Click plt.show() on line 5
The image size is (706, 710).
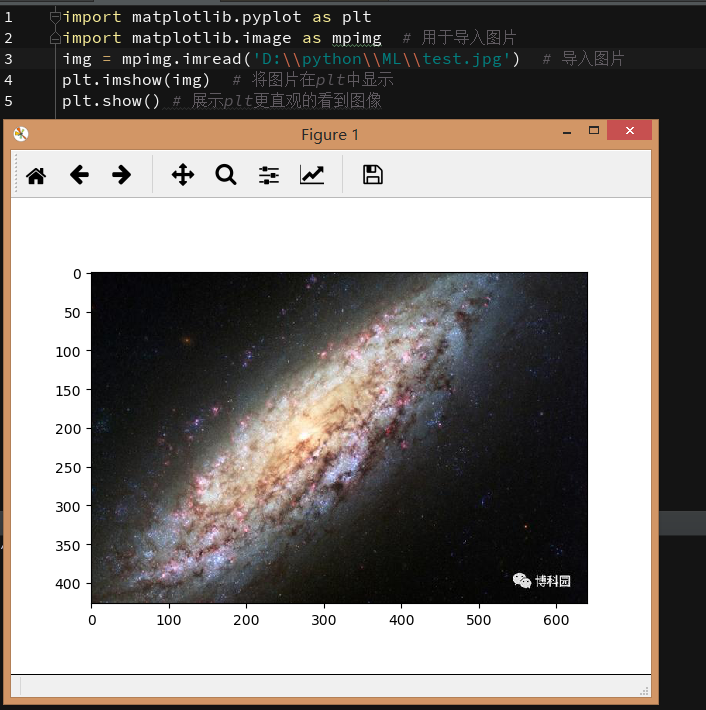coord(111,101)
